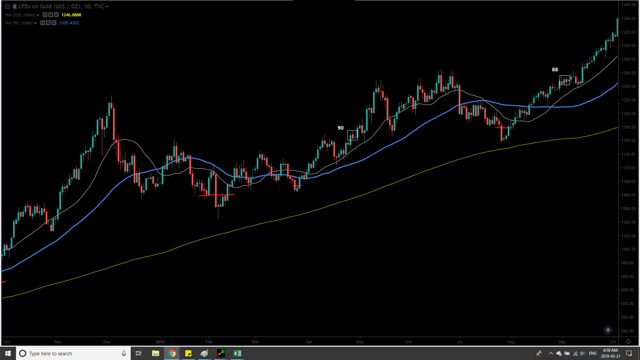Collapse the chart legend with the minus box
Image resolution: width=640 pixels, height=360 pixels.
pyautogui.click(x=7, y=7)
